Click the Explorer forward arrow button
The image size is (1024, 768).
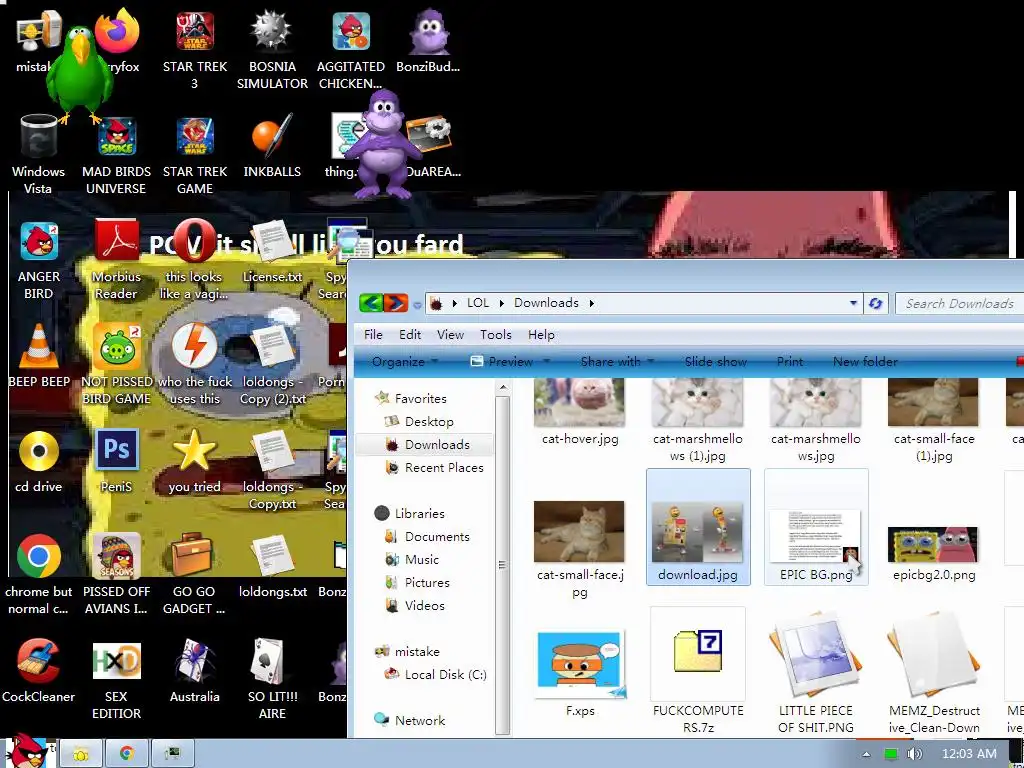(x=396, y=303)
